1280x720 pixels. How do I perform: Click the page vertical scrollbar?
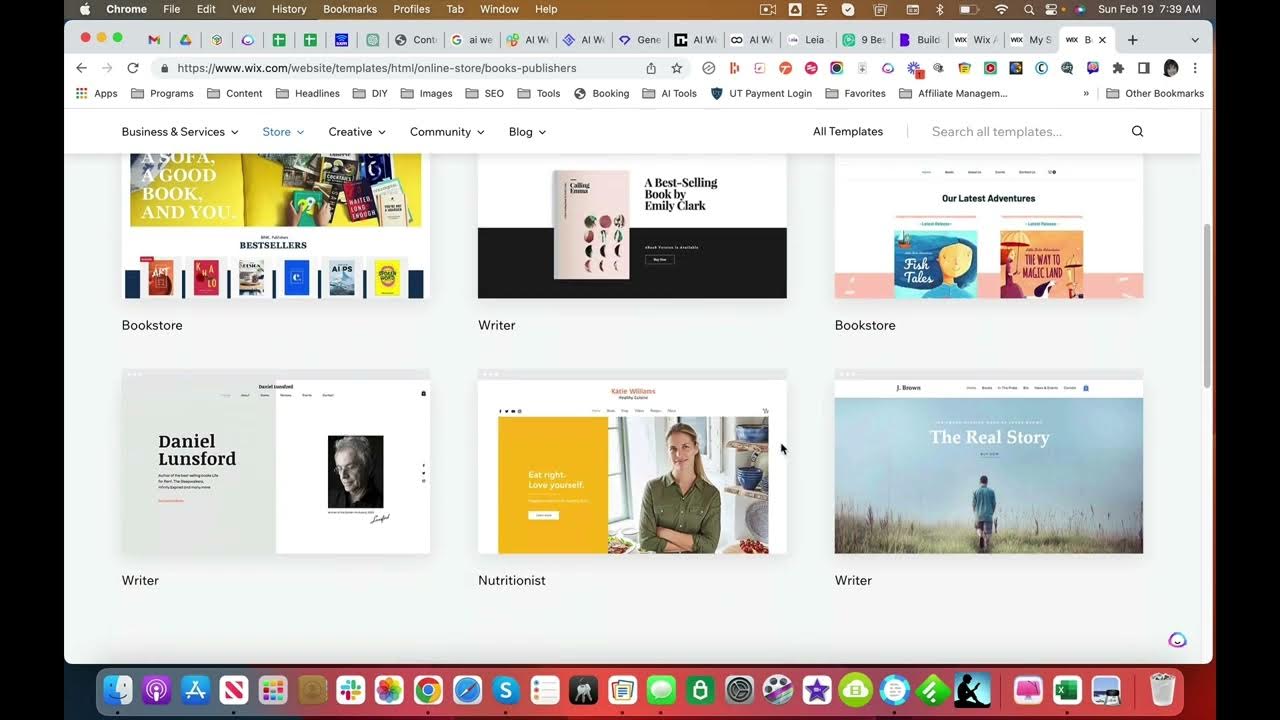coord(1207,305)
